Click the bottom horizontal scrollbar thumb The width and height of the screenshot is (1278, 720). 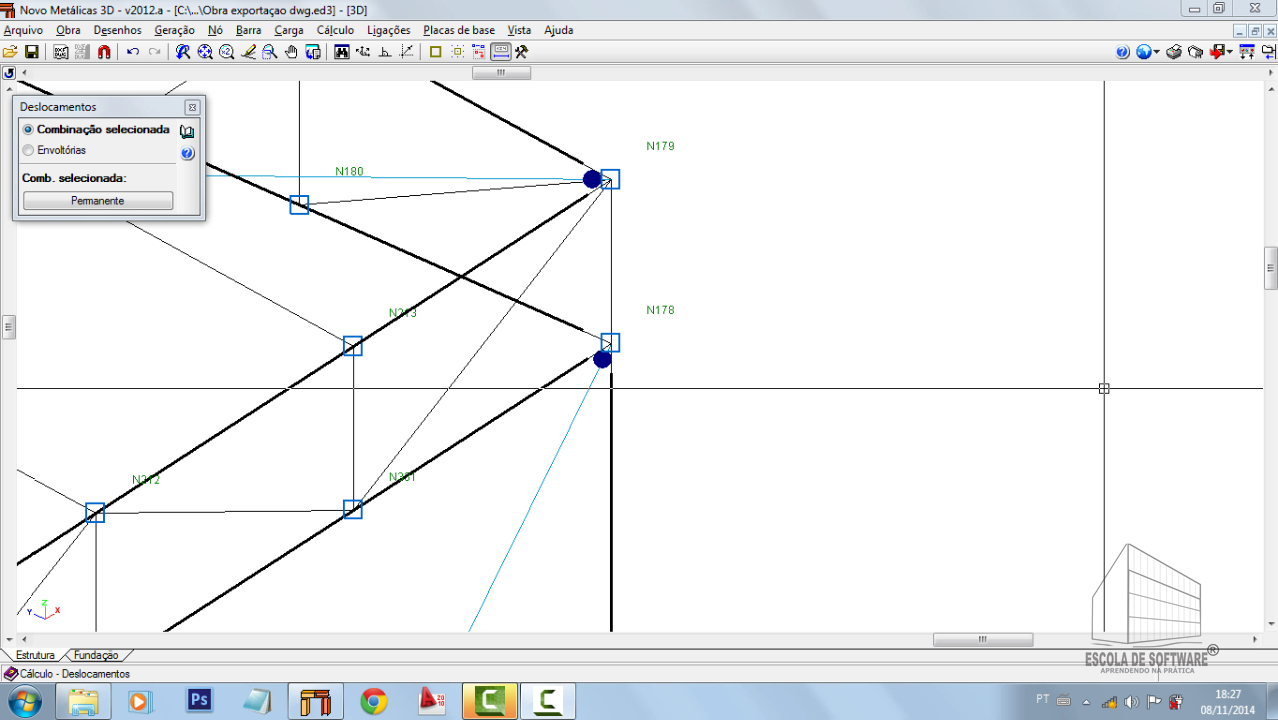point(982,640)
